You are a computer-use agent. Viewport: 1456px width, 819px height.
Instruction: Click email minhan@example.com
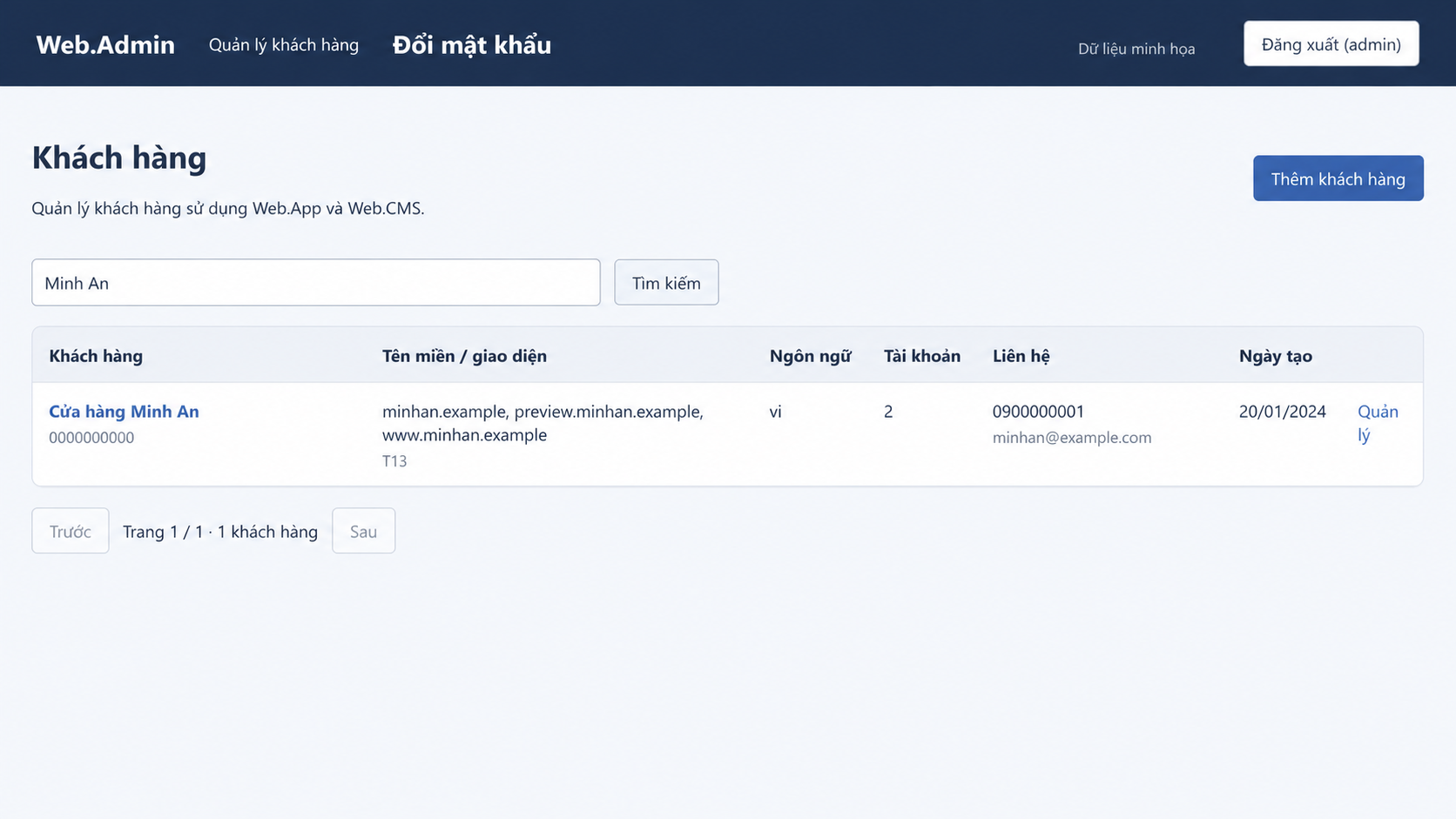[1072, 437]
